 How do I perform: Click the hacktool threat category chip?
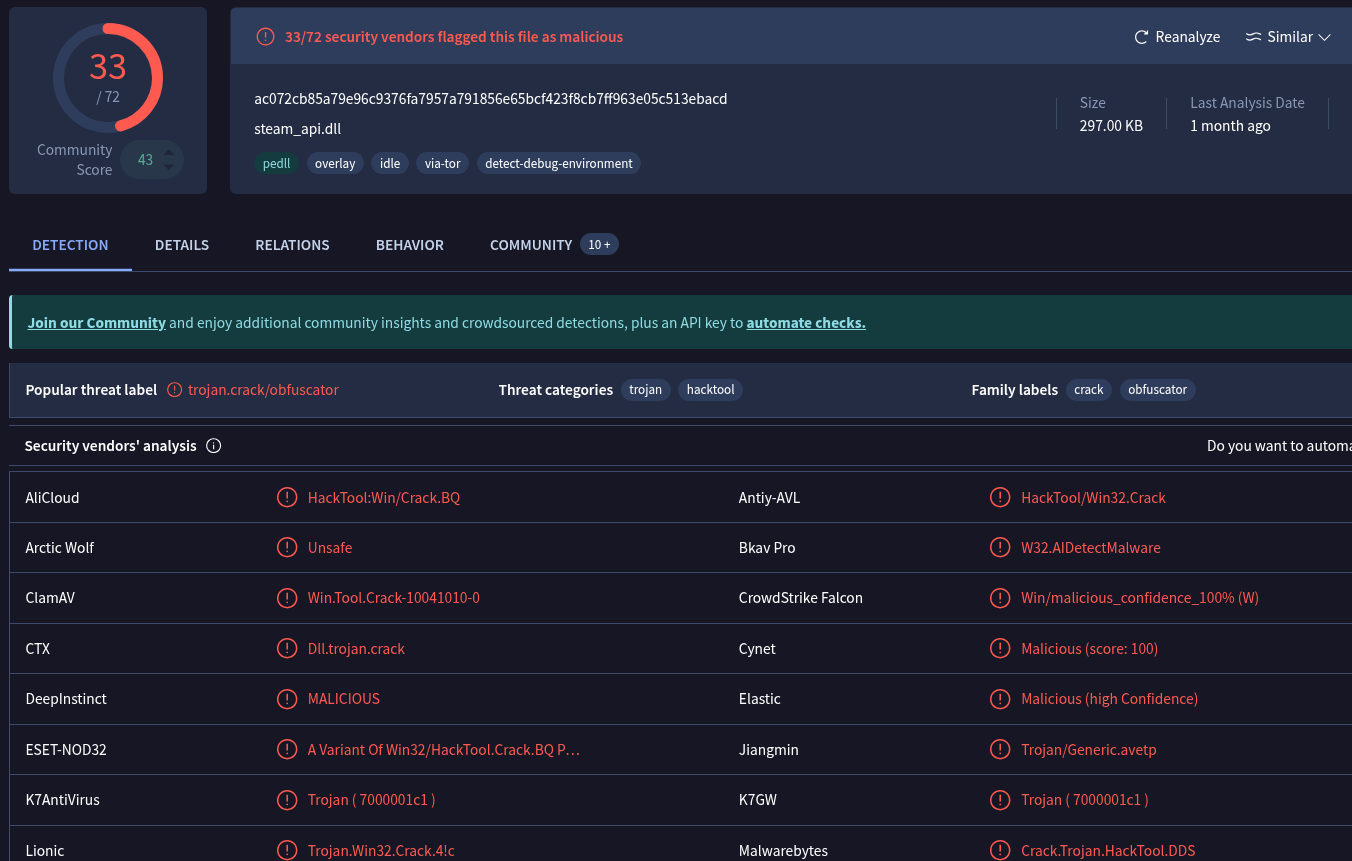click(711, 390)
